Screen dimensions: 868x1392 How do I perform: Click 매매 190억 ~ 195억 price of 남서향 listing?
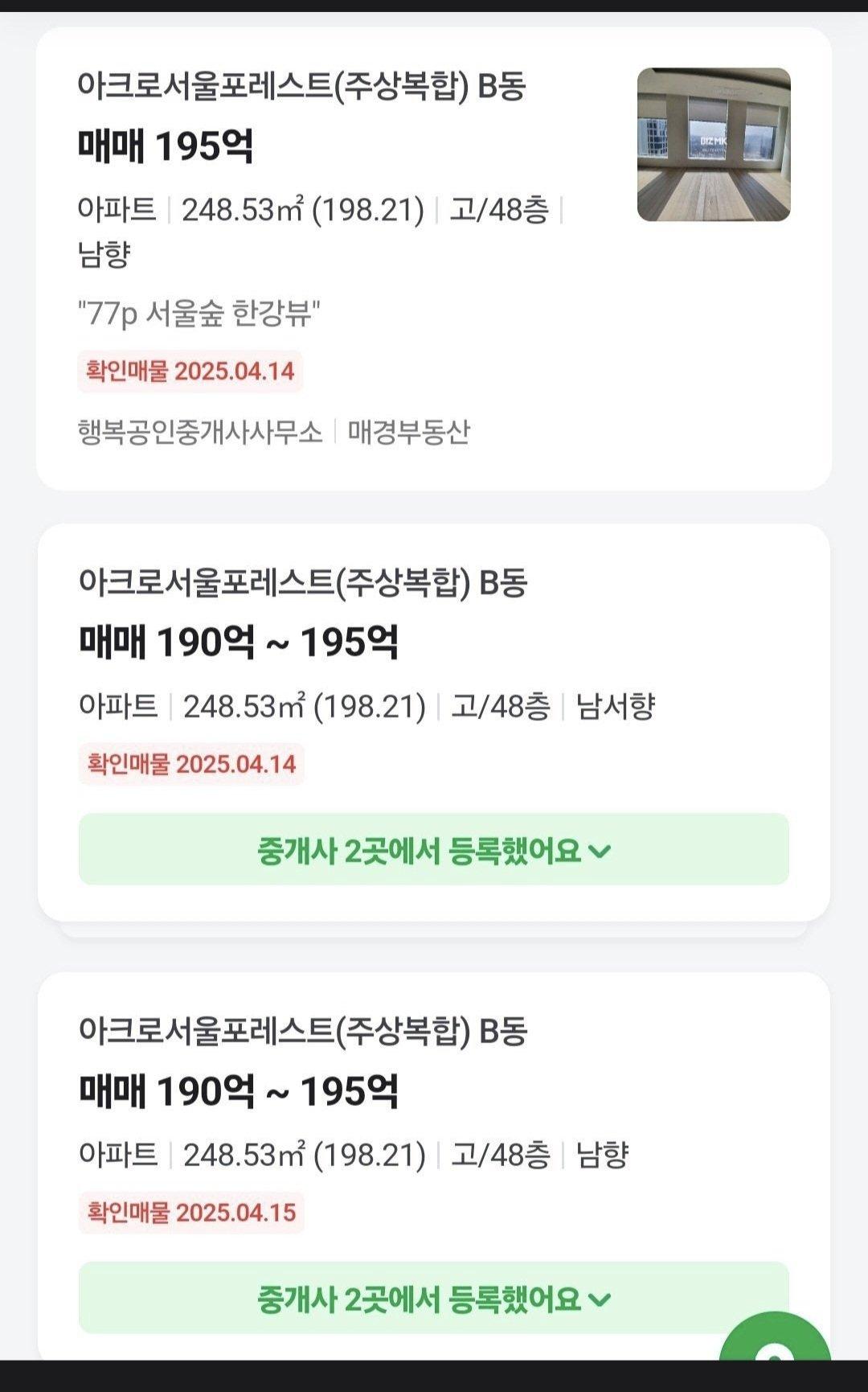(x=239, y=643)
